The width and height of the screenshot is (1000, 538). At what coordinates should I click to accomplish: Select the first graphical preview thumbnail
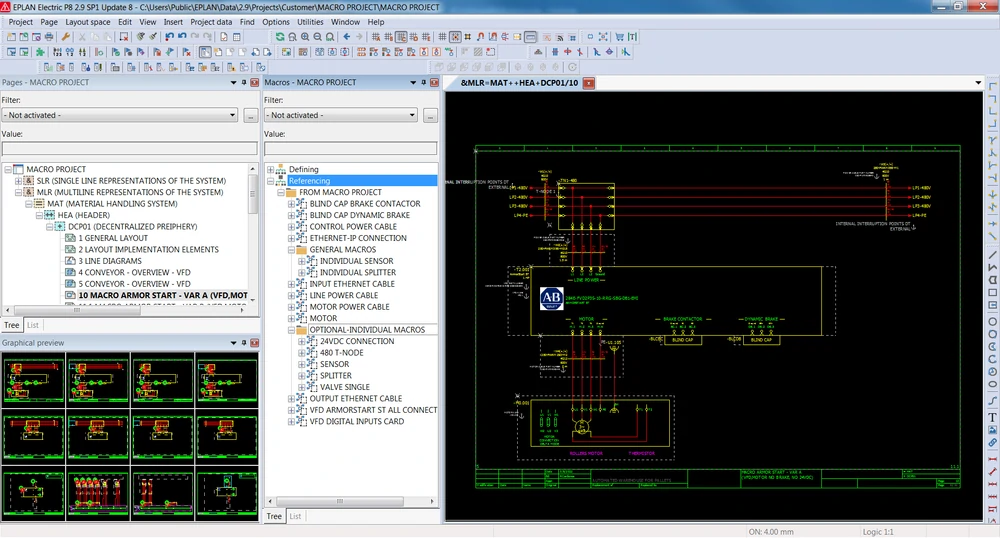coord(34,380)
